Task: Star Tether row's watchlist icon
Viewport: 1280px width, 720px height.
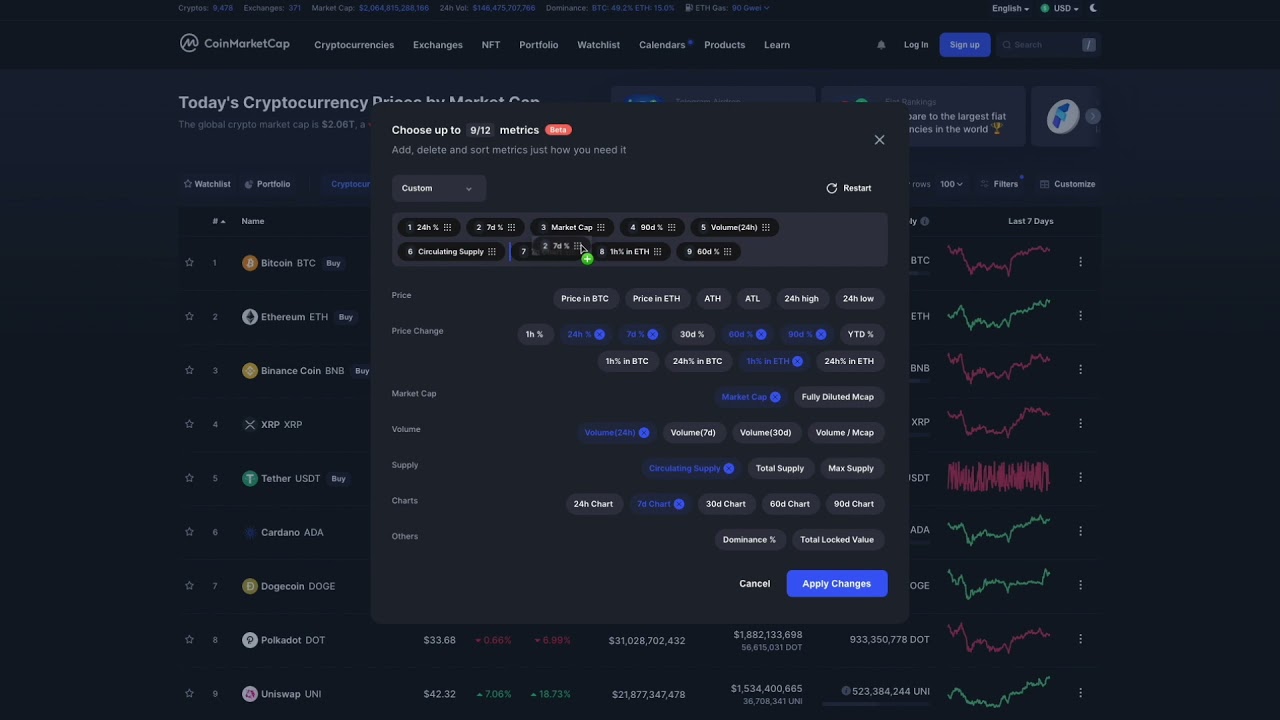Action: (189, 478)
